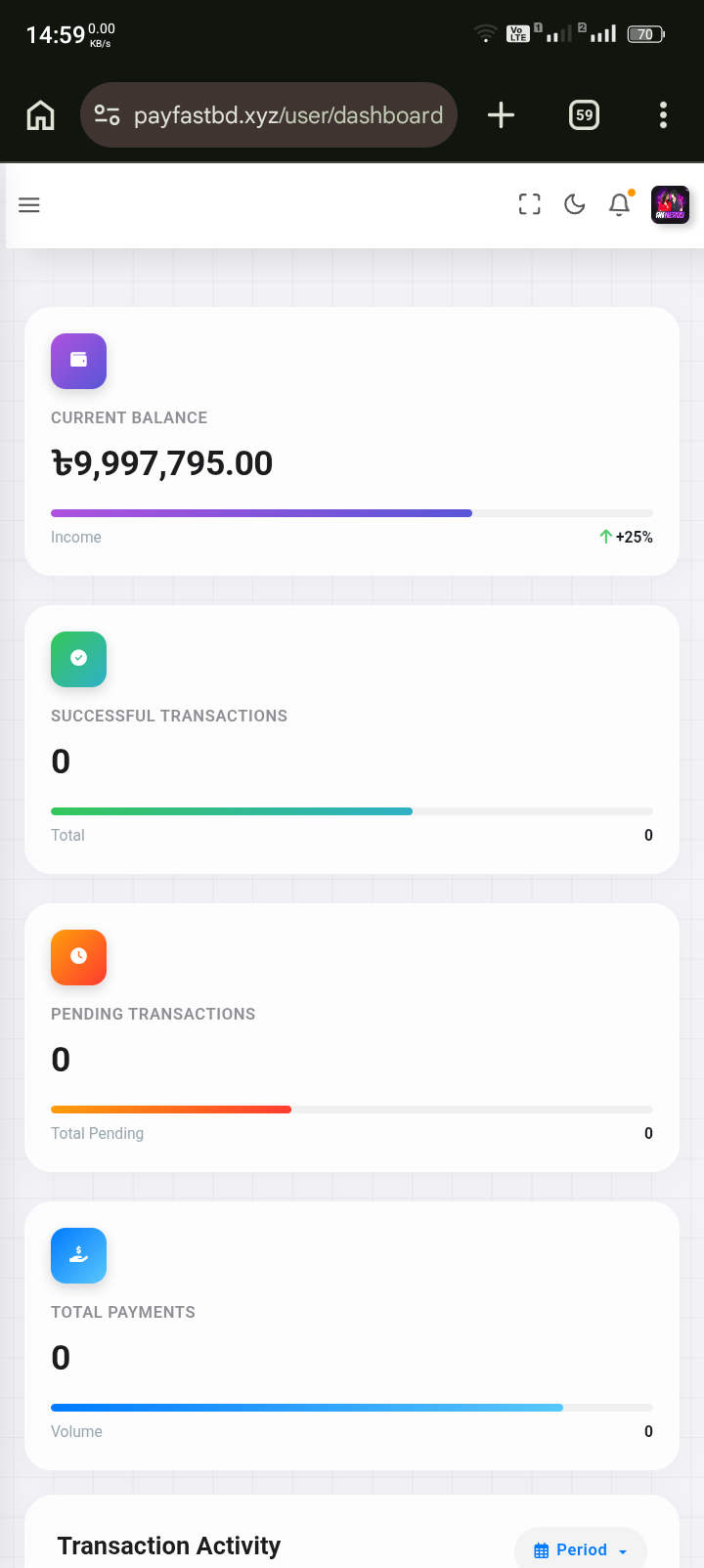Switch to dark mode moon icon
Image resolution: width=704 pixels, height=1568 pixels.
click(575, 204)
